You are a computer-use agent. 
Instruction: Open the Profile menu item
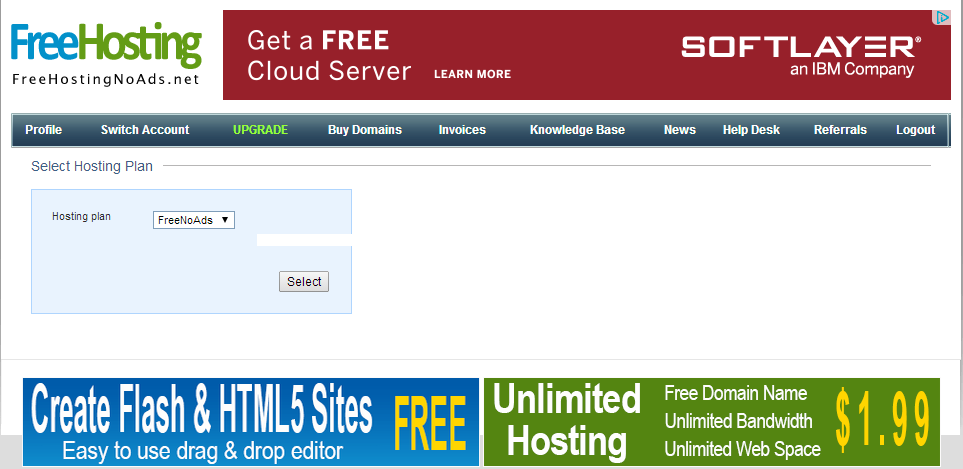tap(44, 130)
